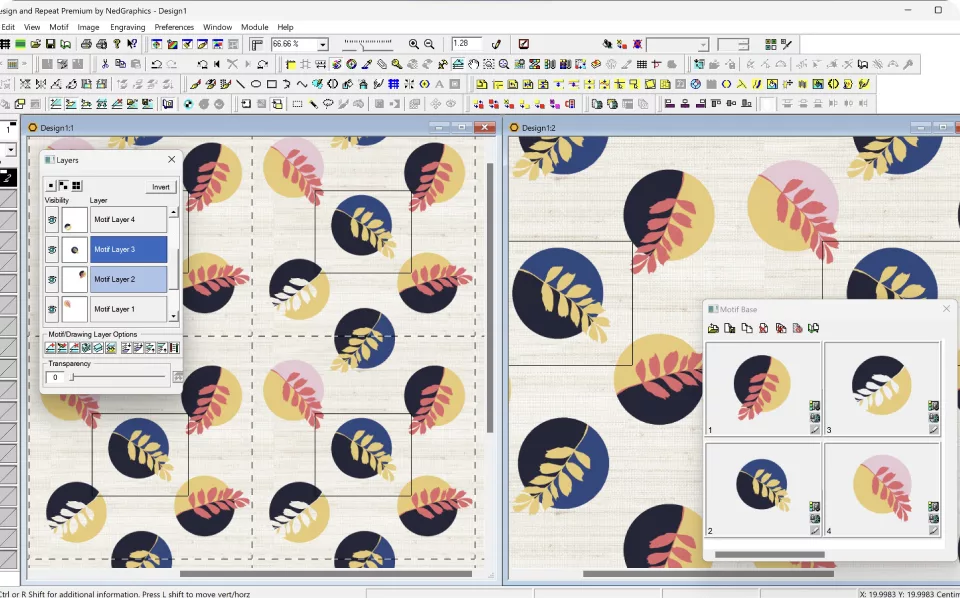Toggle visibility of Motif Layer 1

(52, 309)
